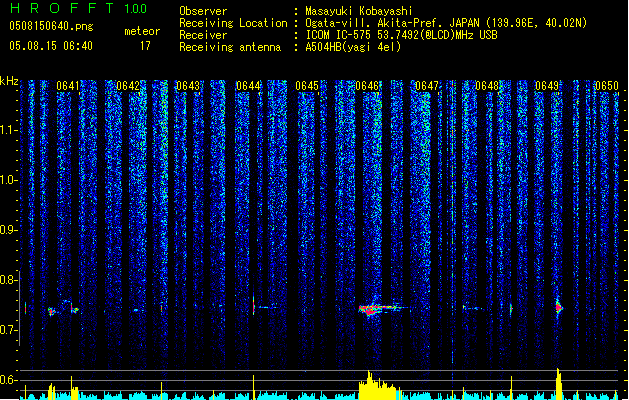Image resolution: width=629 pixels, height=400 pixels.
Task: Click the 1.1 kHz axis tick label
Action: coord(8,130)
